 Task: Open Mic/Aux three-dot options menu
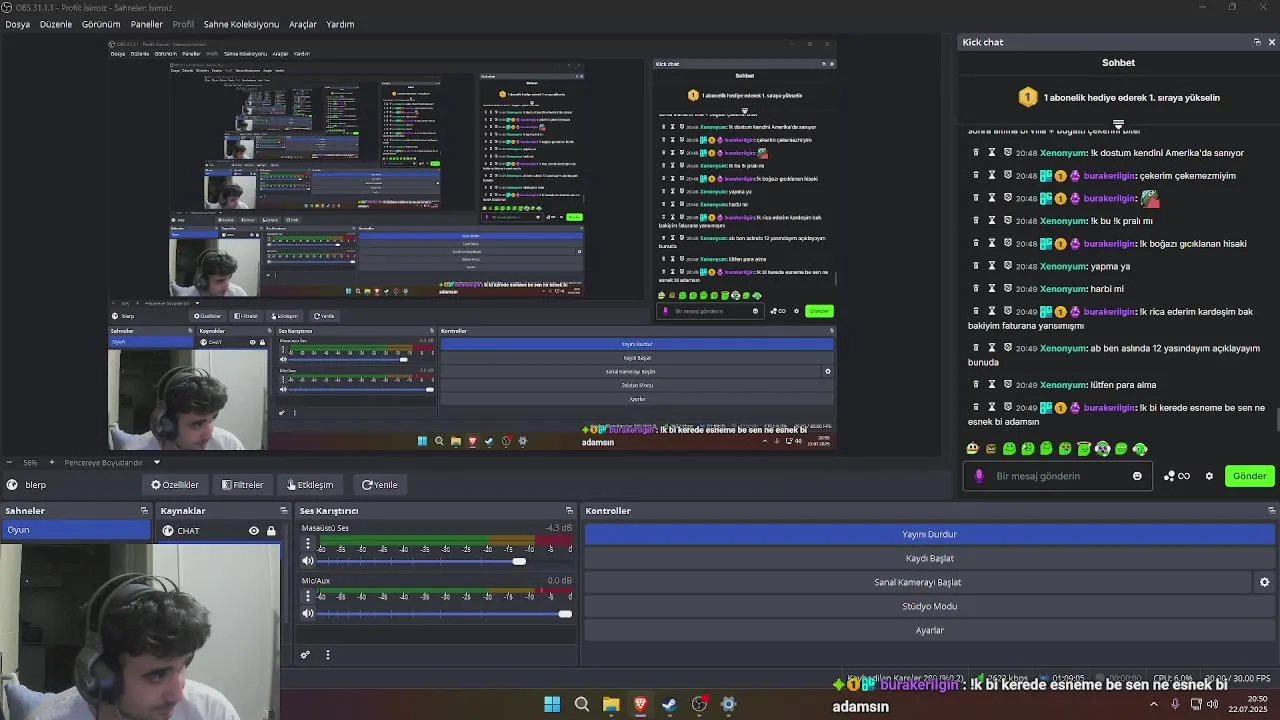coord(308,596)
